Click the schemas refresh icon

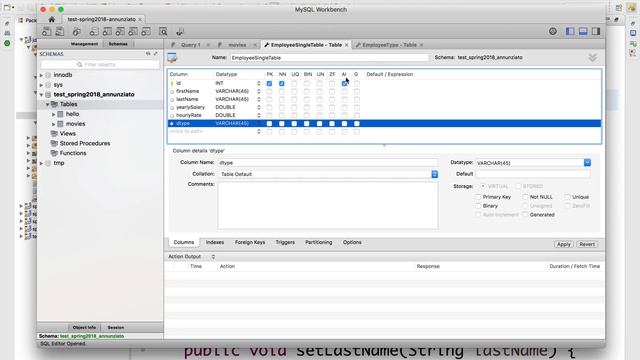pyautogui.click(x=148, y=54)
